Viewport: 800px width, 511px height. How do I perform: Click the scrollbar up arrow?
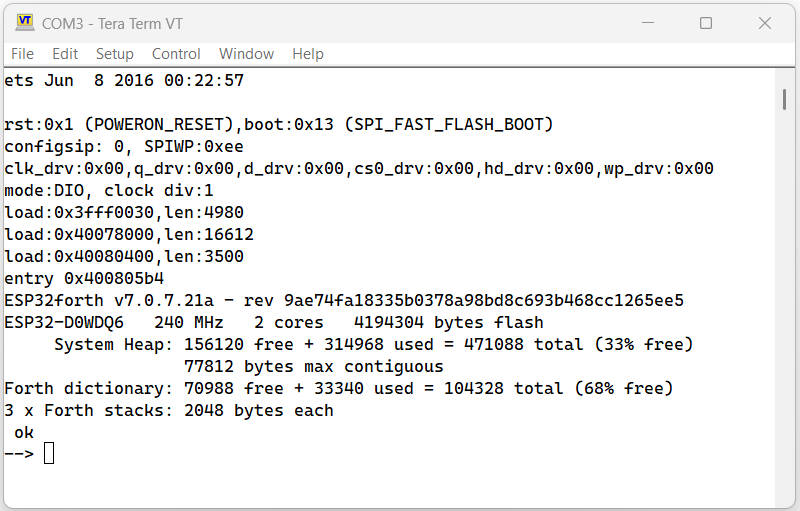point(787,78)
